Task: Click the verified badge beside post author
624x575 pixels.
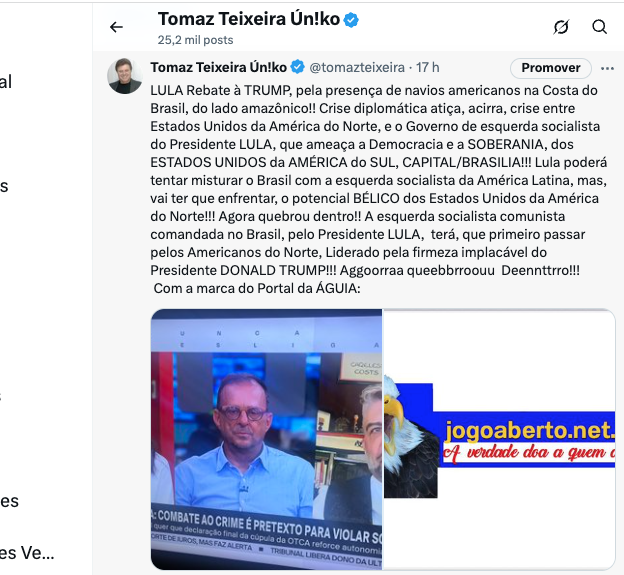Action: 297,67
